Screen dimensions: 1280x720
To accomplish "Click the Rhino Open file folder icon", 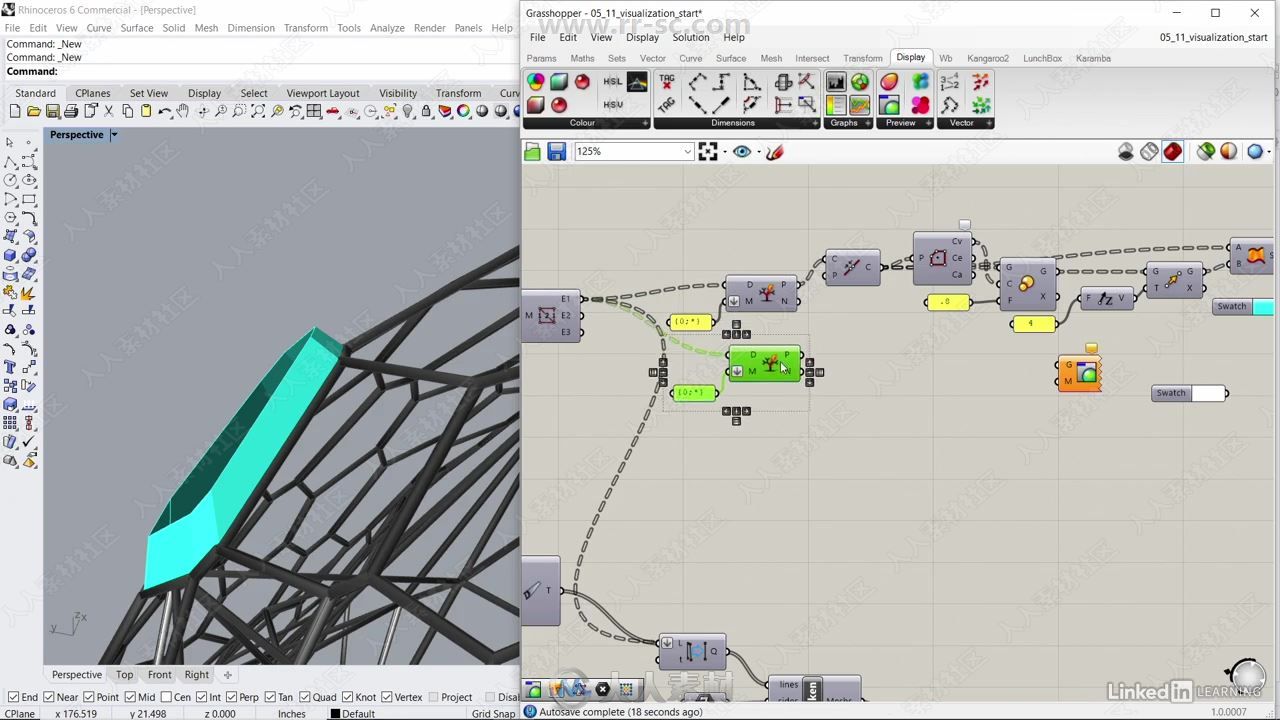I will [34, 111].
